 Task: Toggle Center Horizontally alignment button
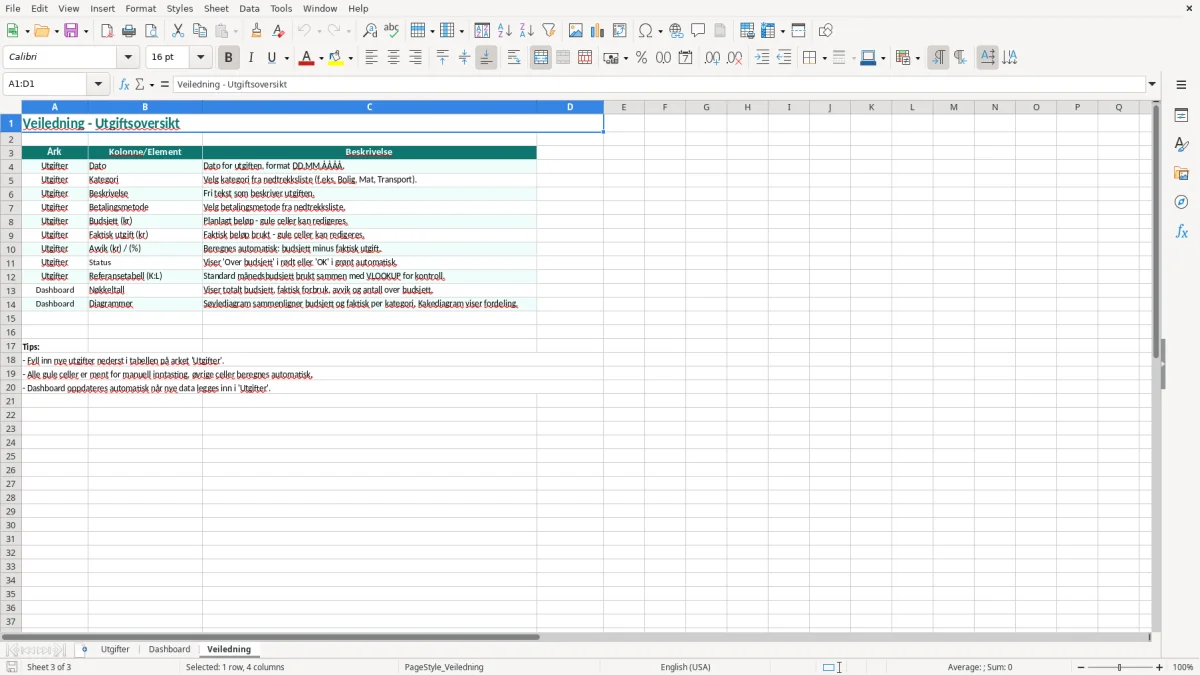pyautogui.click(x=393, y=57)
